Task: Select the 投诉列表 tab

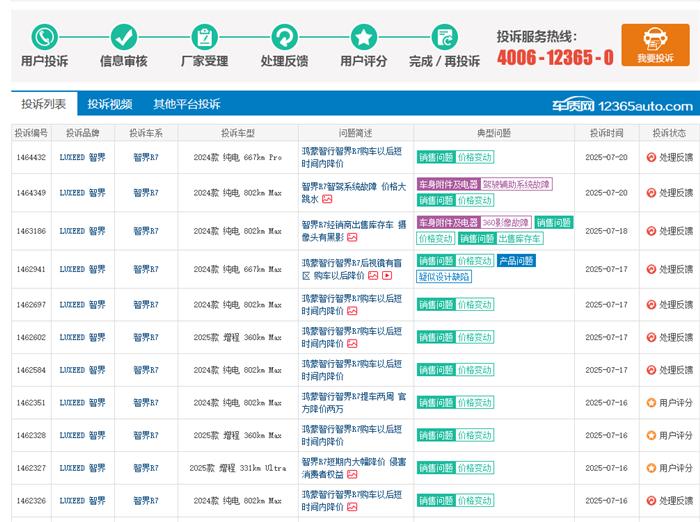Action: pyautogui.click(x=44, y=104)
